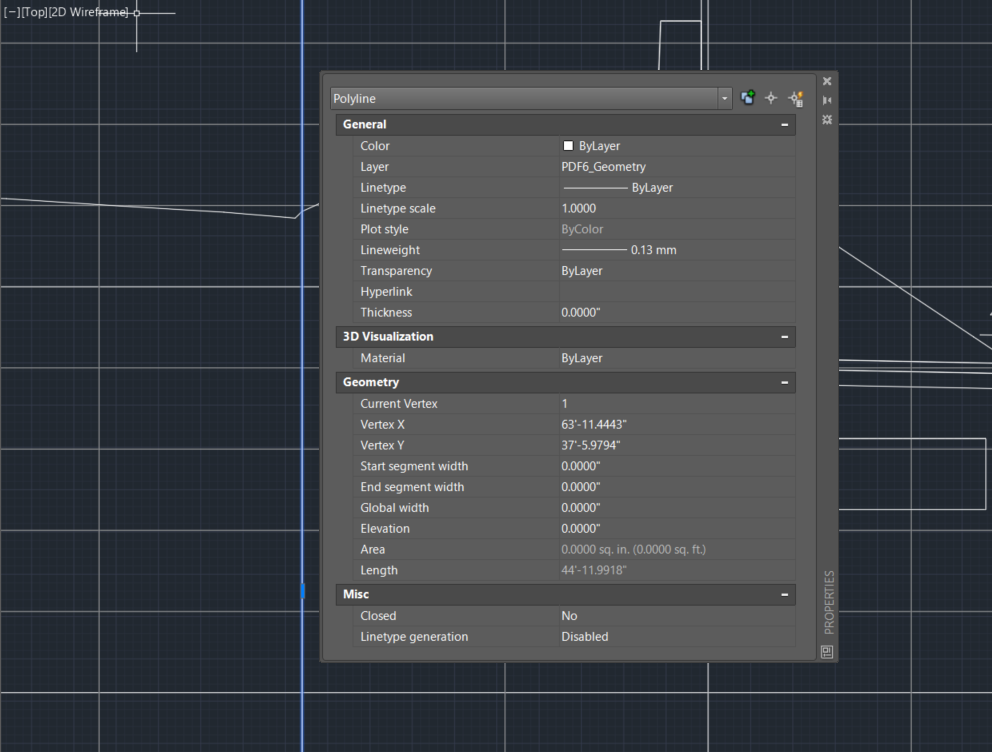Viewport: 992px width, 752px height.
Task: Click the vertical PROPERTIES title bar label
Action: tap(829, 602)
